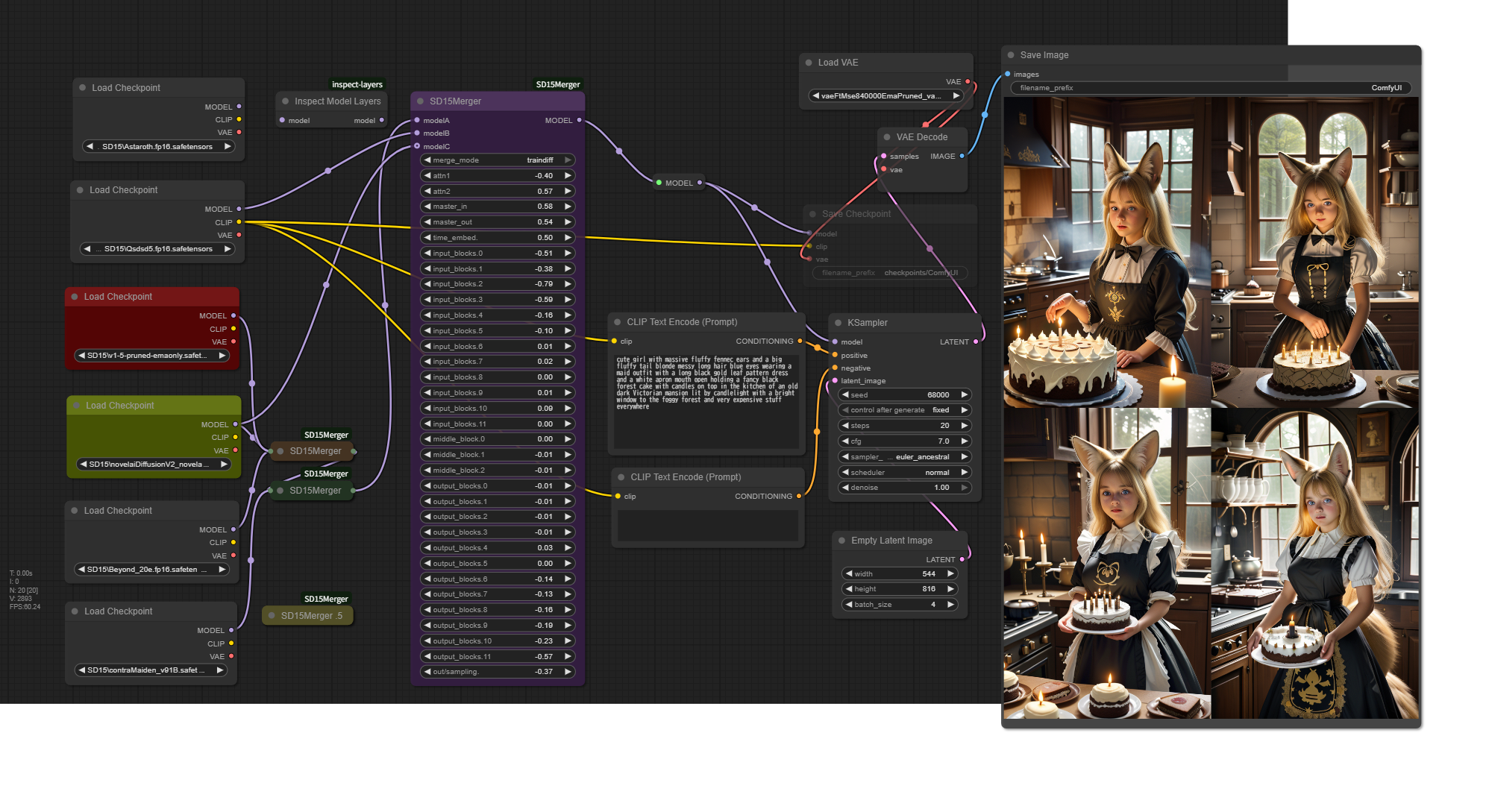Screen dimensions: 1486x812
Task: Decrease the steps value with the left arrow
Action: point(845,426)
